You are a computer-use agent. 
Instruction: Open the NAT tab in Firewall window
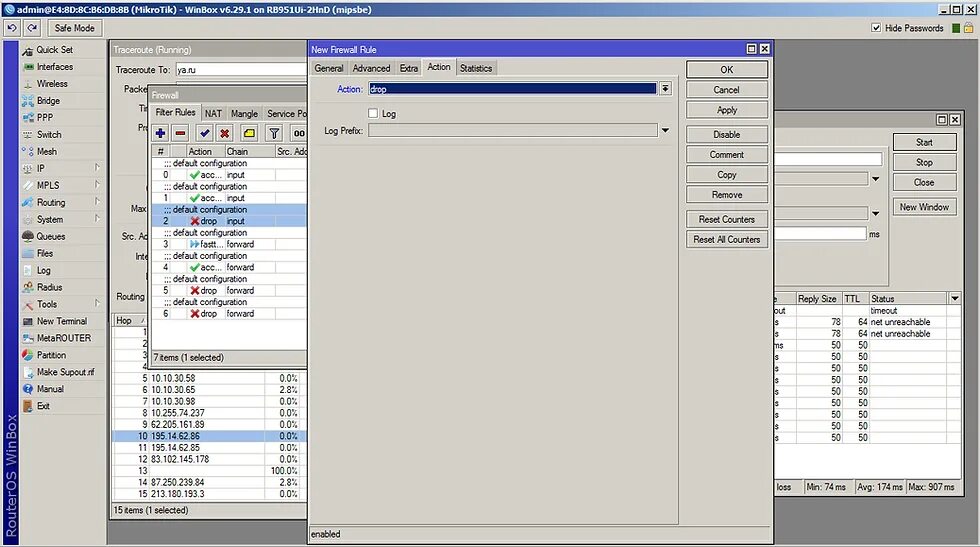tap(213, 113)
